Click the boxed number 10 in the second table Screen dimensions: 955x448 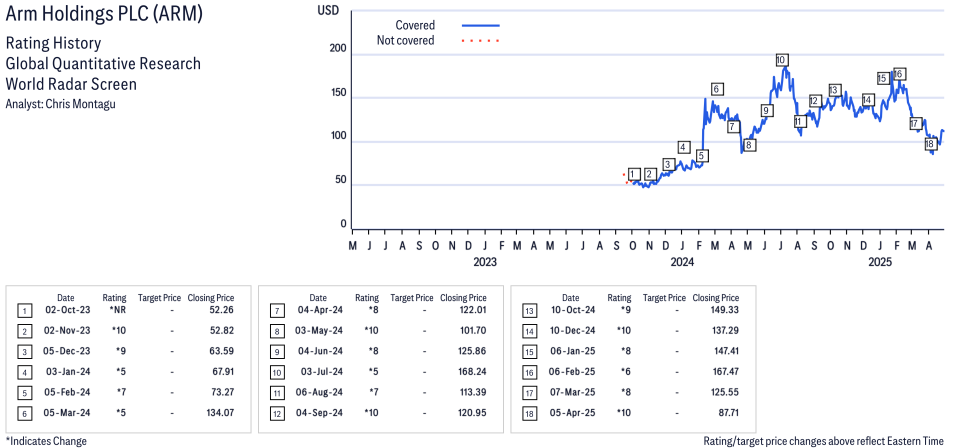(x=276, y=373)
